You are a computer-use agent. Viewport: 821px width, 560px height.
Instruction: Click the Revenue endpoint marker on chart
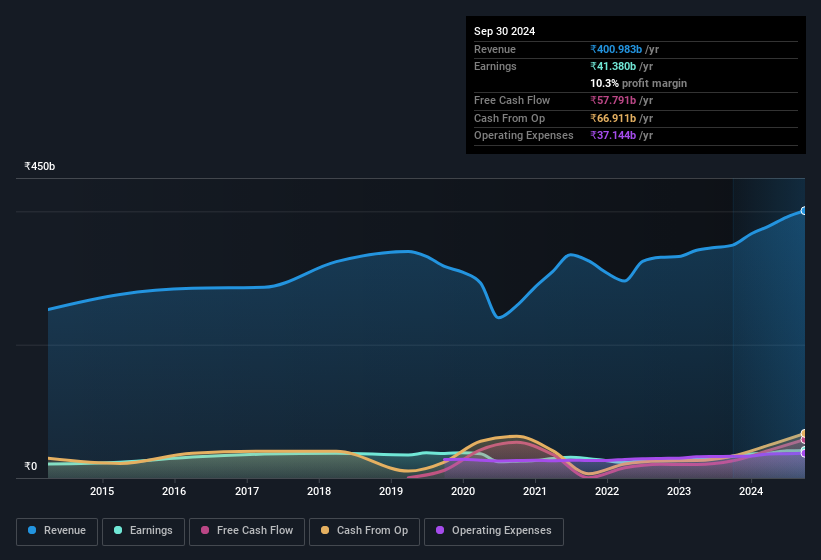coord(804,211)
